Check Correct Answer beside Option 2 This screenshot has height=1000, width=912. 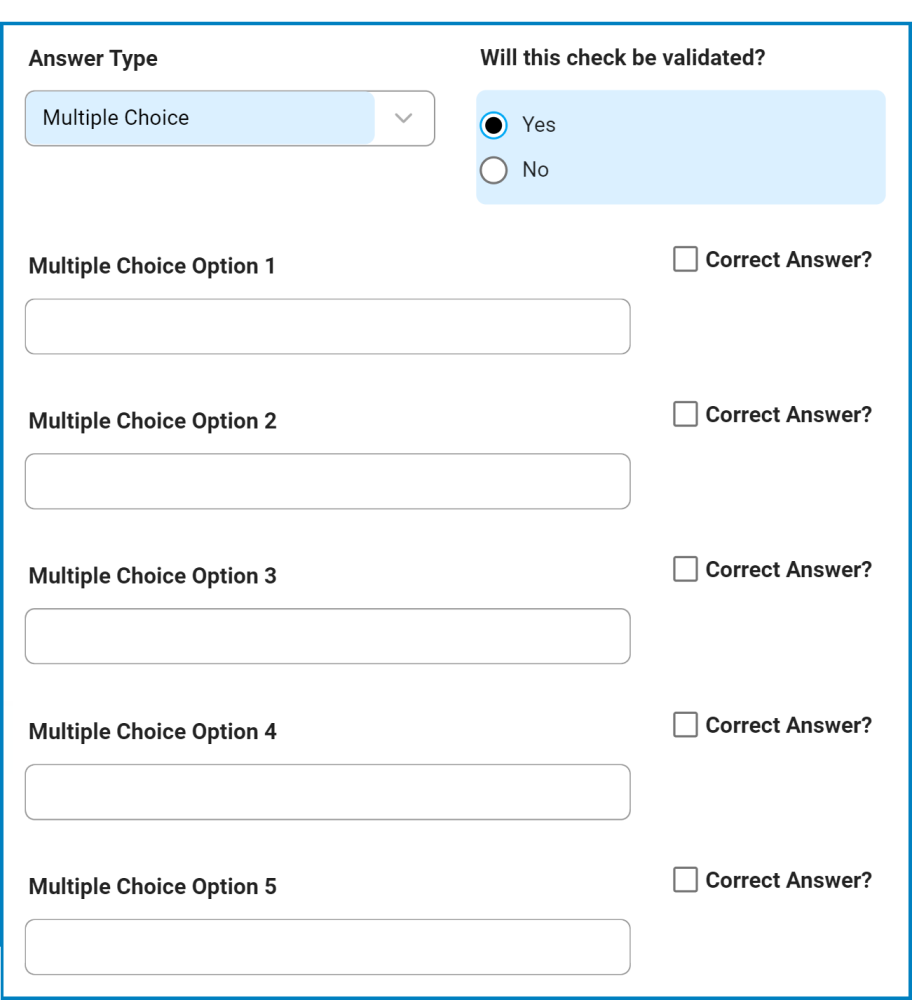pyautogui.click(x=686, y=414)
